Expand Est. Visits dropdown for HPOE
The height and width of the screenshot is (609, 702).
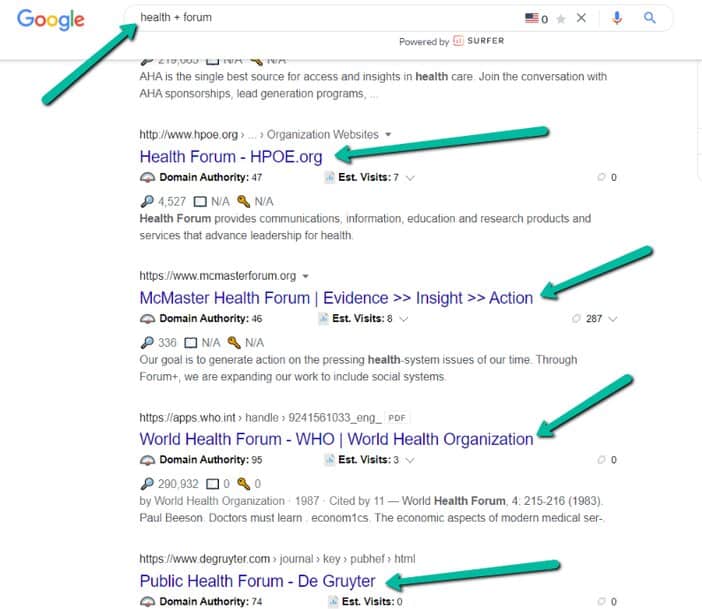point(410,178)
